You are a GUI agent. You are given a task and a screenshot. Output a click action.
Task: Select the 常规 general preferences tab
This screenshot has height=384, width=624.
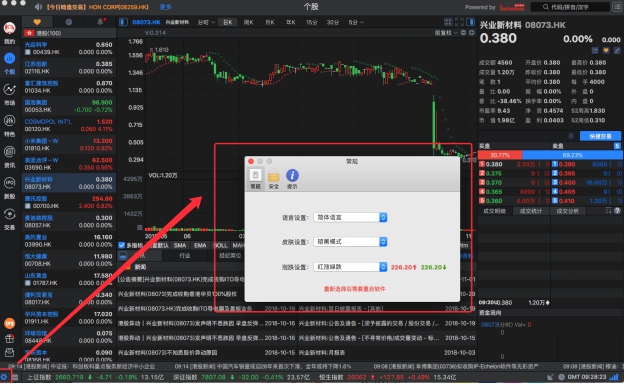[255, 179]
